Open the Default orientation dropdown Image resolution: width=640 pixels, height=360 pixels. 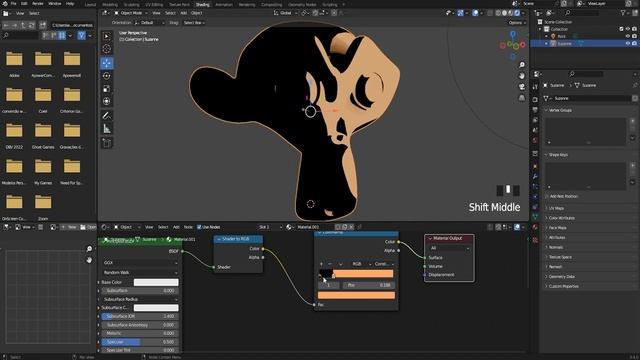point(149,23)
